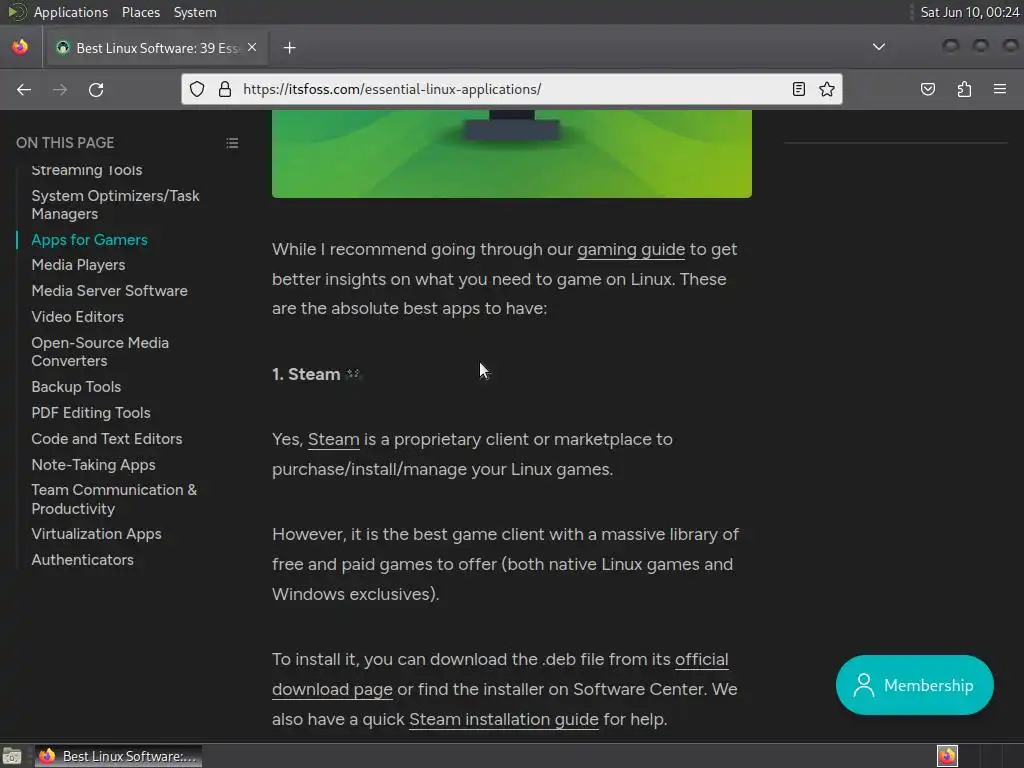Go to Media Server Software section
Screen dimensions: 1024x768
click(109, 291)
